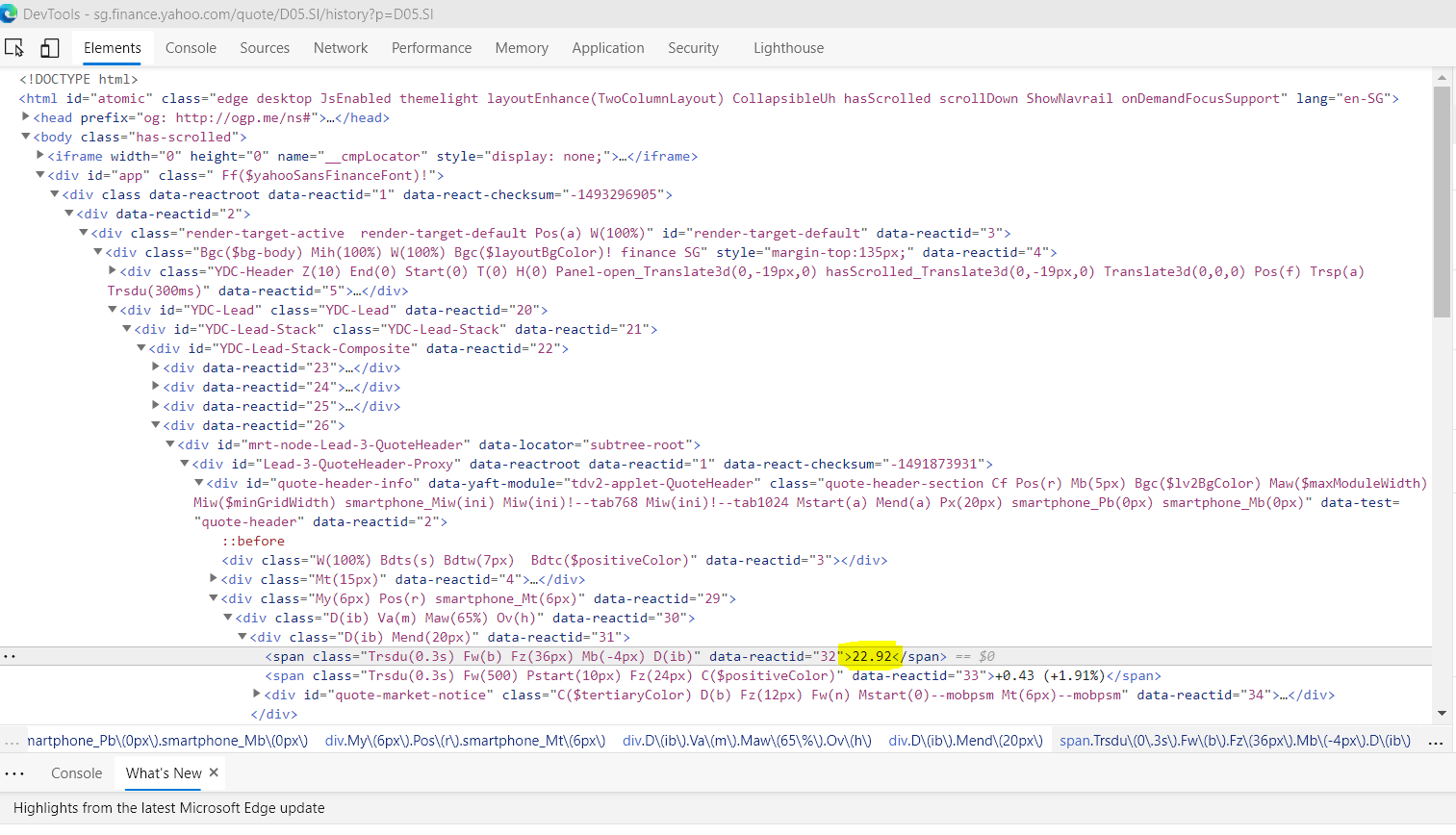Image resolution: width=1456 pixels, height=835 pixels.
Task: Select the DOCTYPE html line
Action: tap(79, 79)
